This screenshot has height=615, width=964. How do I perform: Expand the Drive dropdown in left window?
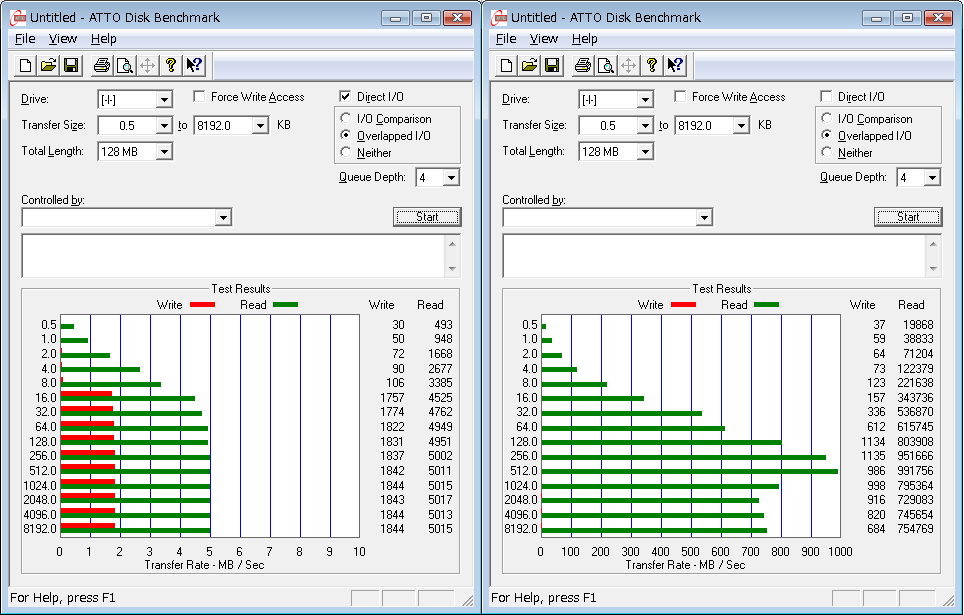[164, 100]
